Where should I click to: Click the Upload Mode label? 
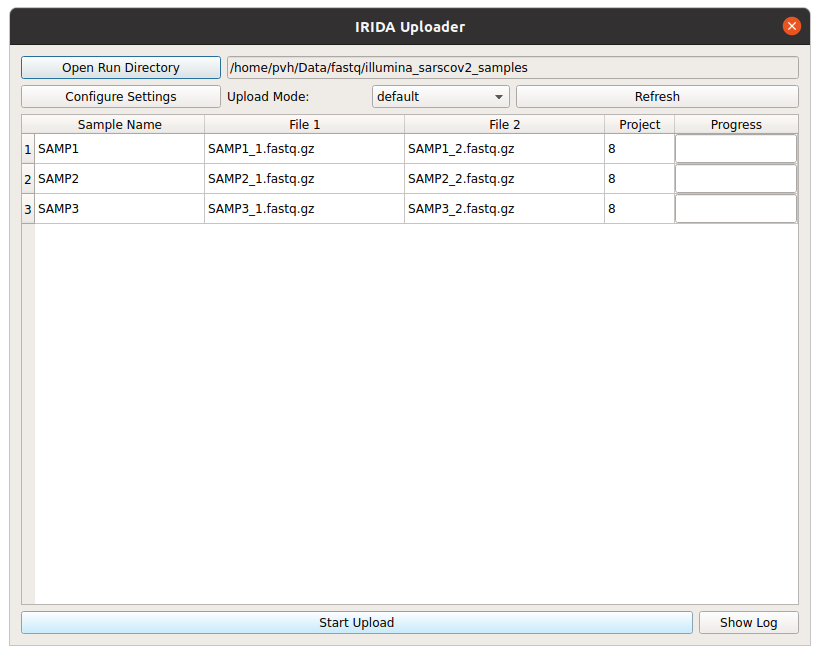[268, 97]
